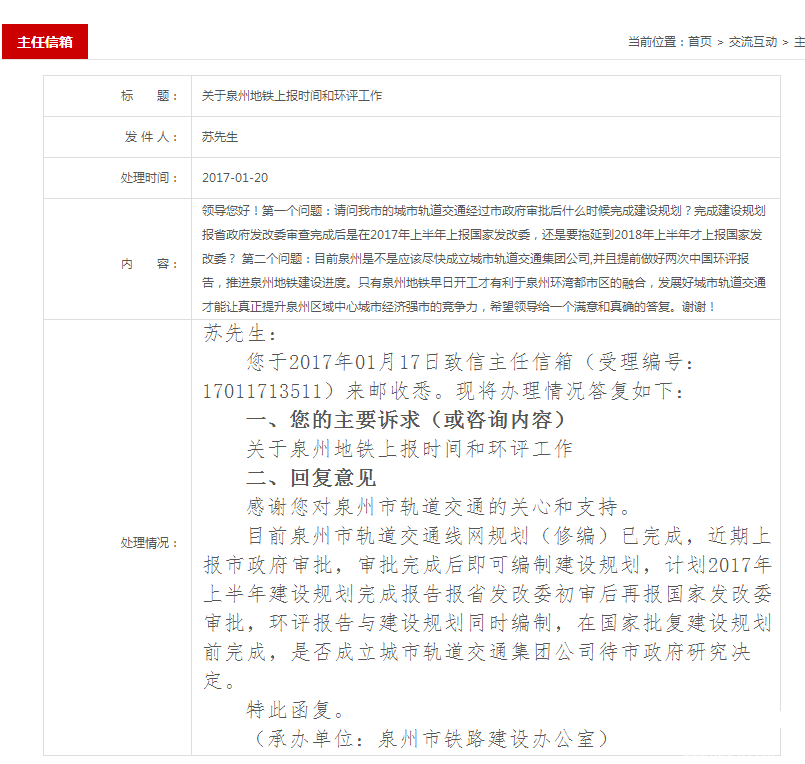Click the 苏先生: salutation in the reply
The image size is (805, 764).
click(241, 334)
